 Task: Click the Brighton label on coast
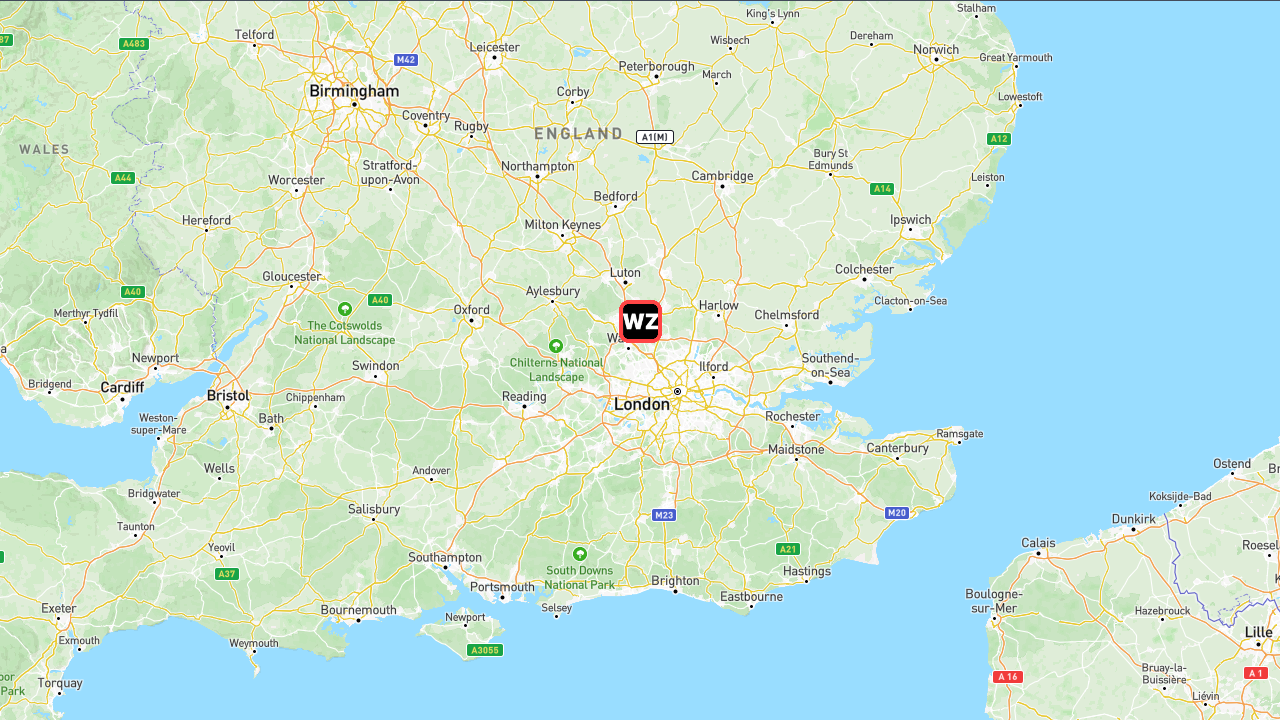(675, 581)
